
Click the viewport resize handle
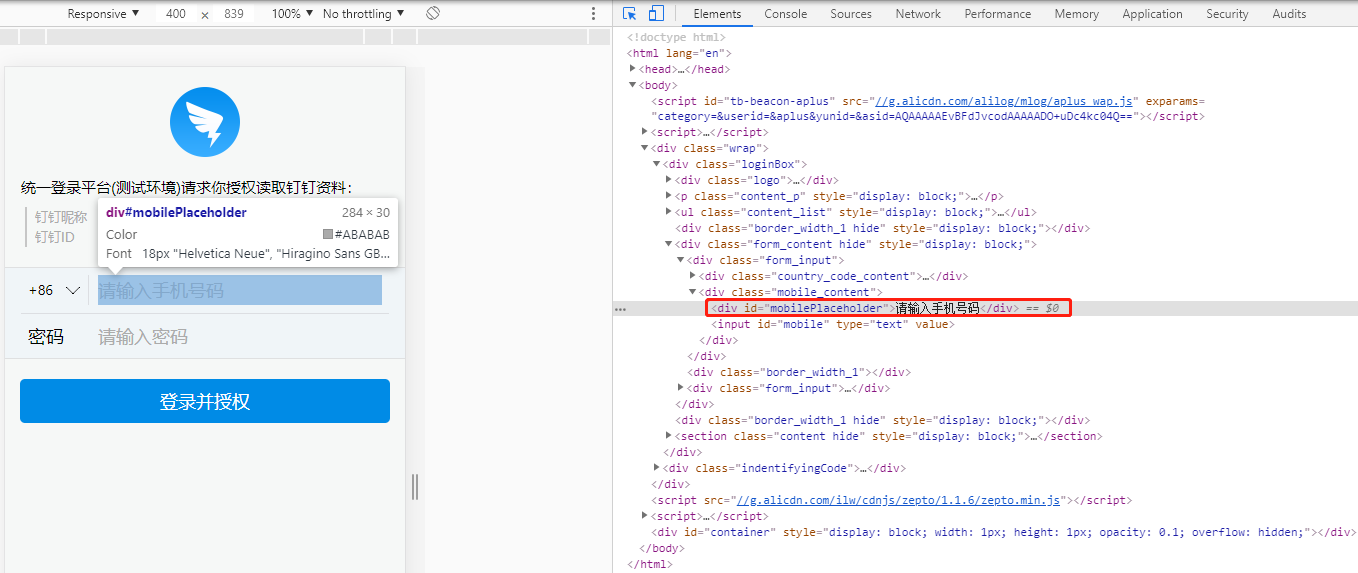click(415, 487)
